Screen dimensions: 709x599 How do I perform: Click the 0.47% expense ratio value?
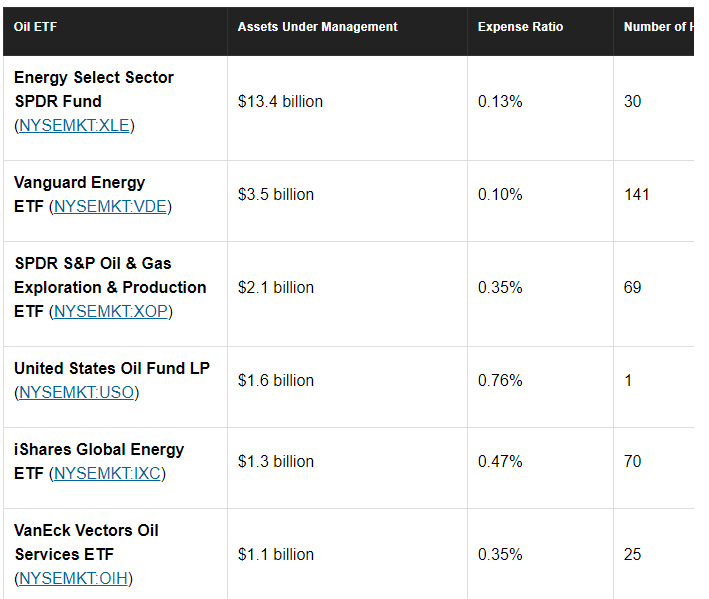tap(500, 462)
